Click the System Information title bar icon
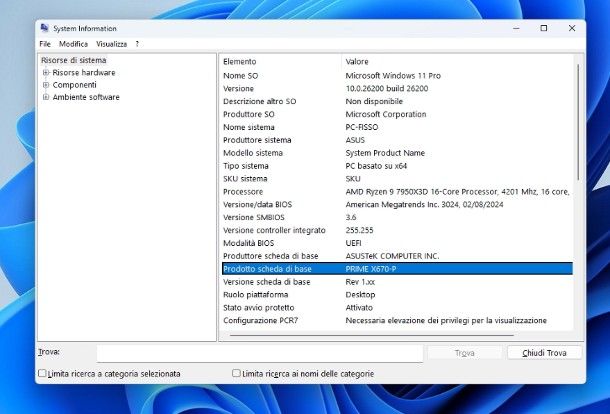This screenshot has width=610, height=414. [45, 28]
